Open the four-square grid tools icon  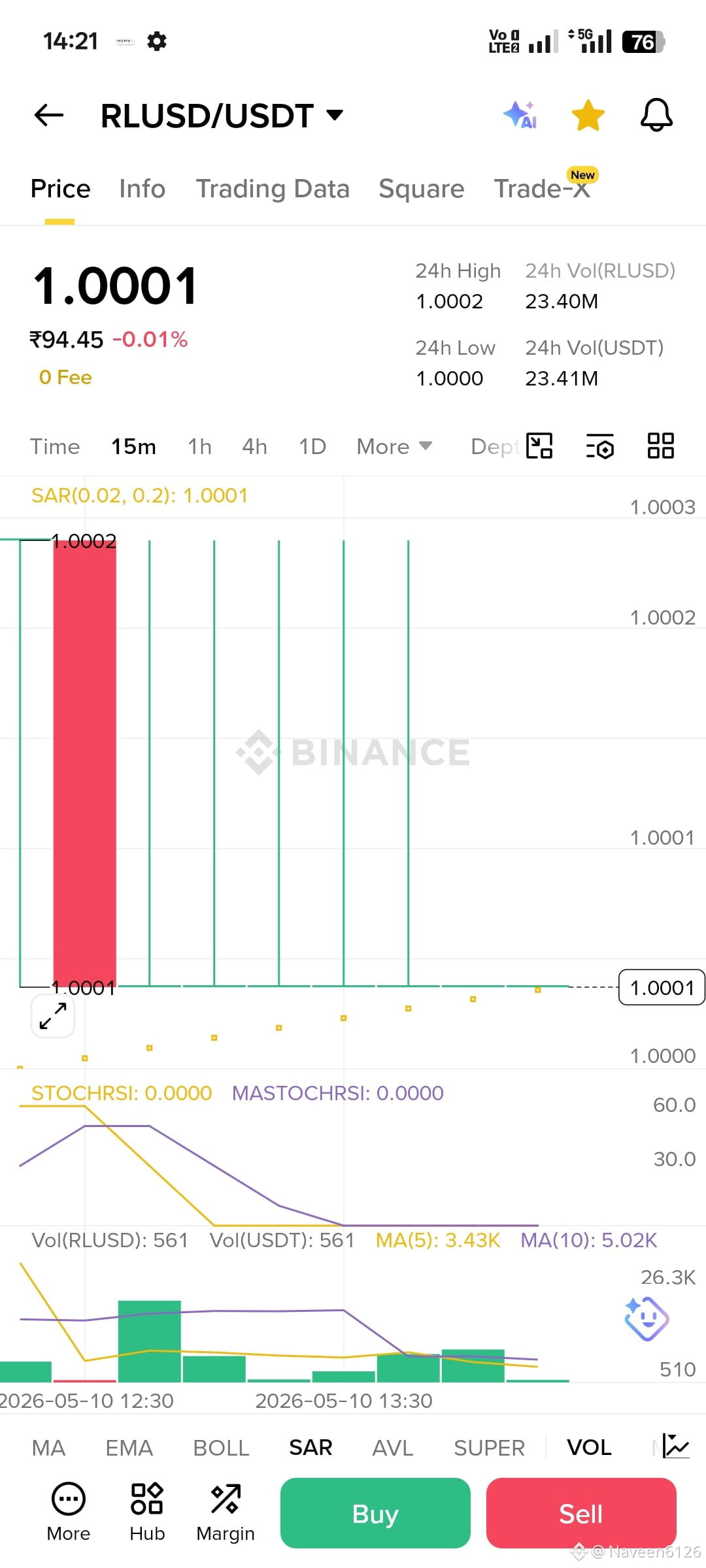coord(660,446)
